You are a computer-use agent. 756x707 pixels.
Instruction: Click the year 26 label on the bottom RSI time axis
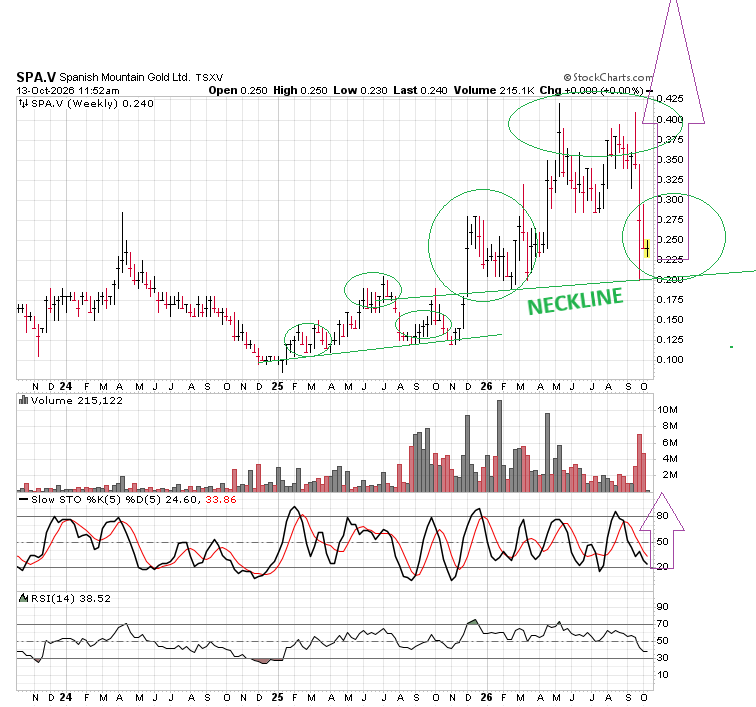486,697
